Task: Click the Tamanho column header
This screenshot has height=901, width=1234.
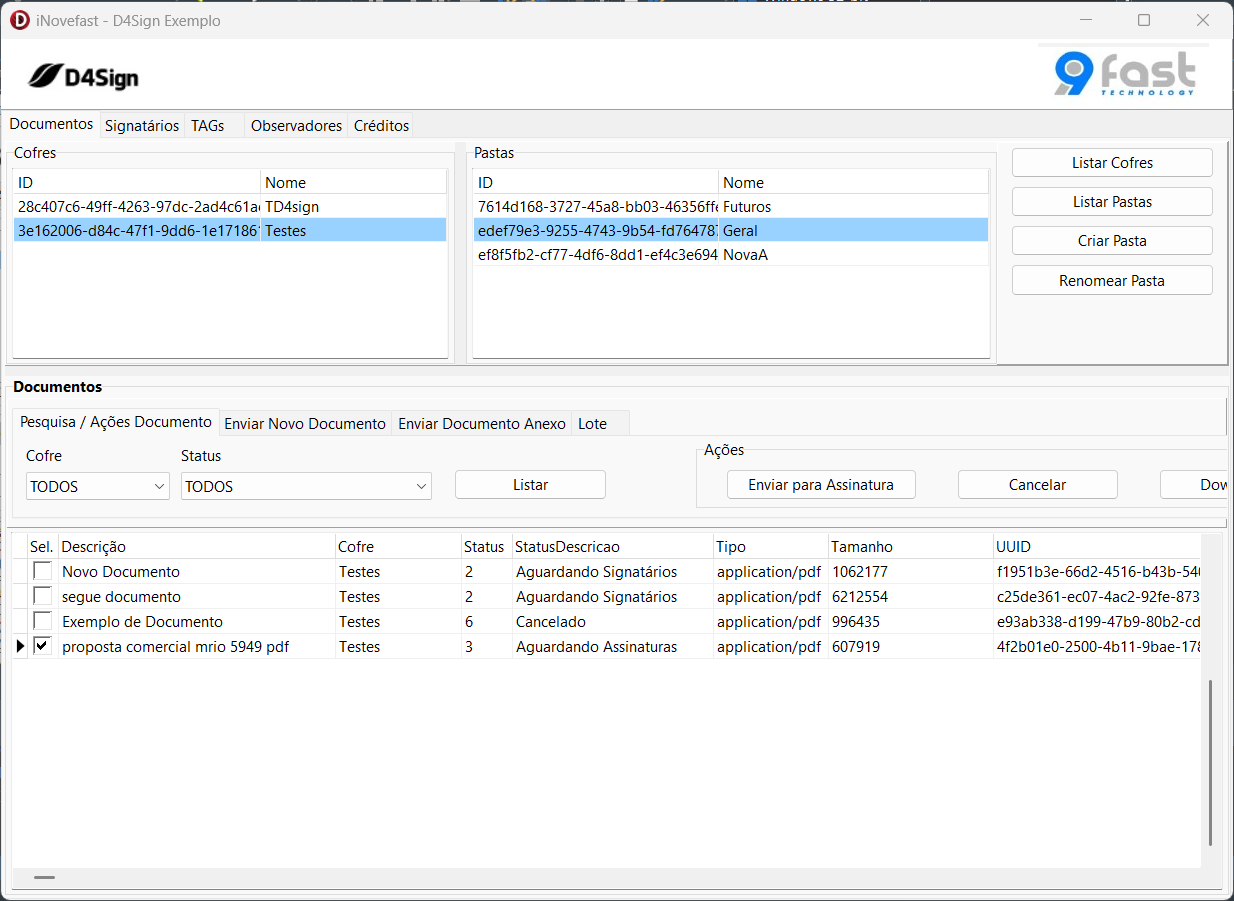Action: coord(911,546)
